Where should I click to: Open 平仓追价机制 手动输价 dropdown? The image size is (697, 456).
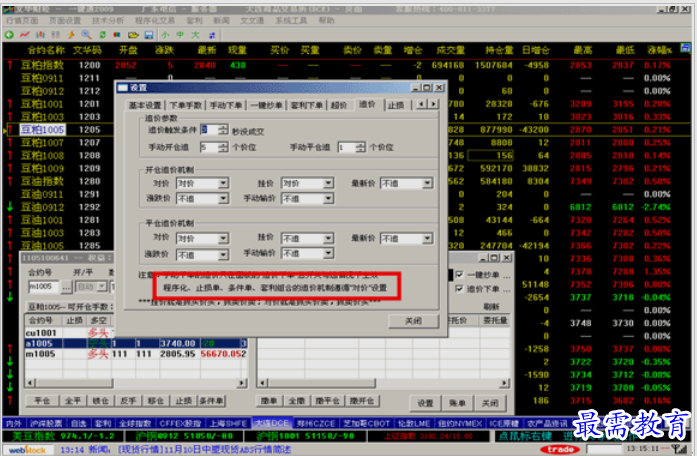pyautogui.click(x=307, y=253)
